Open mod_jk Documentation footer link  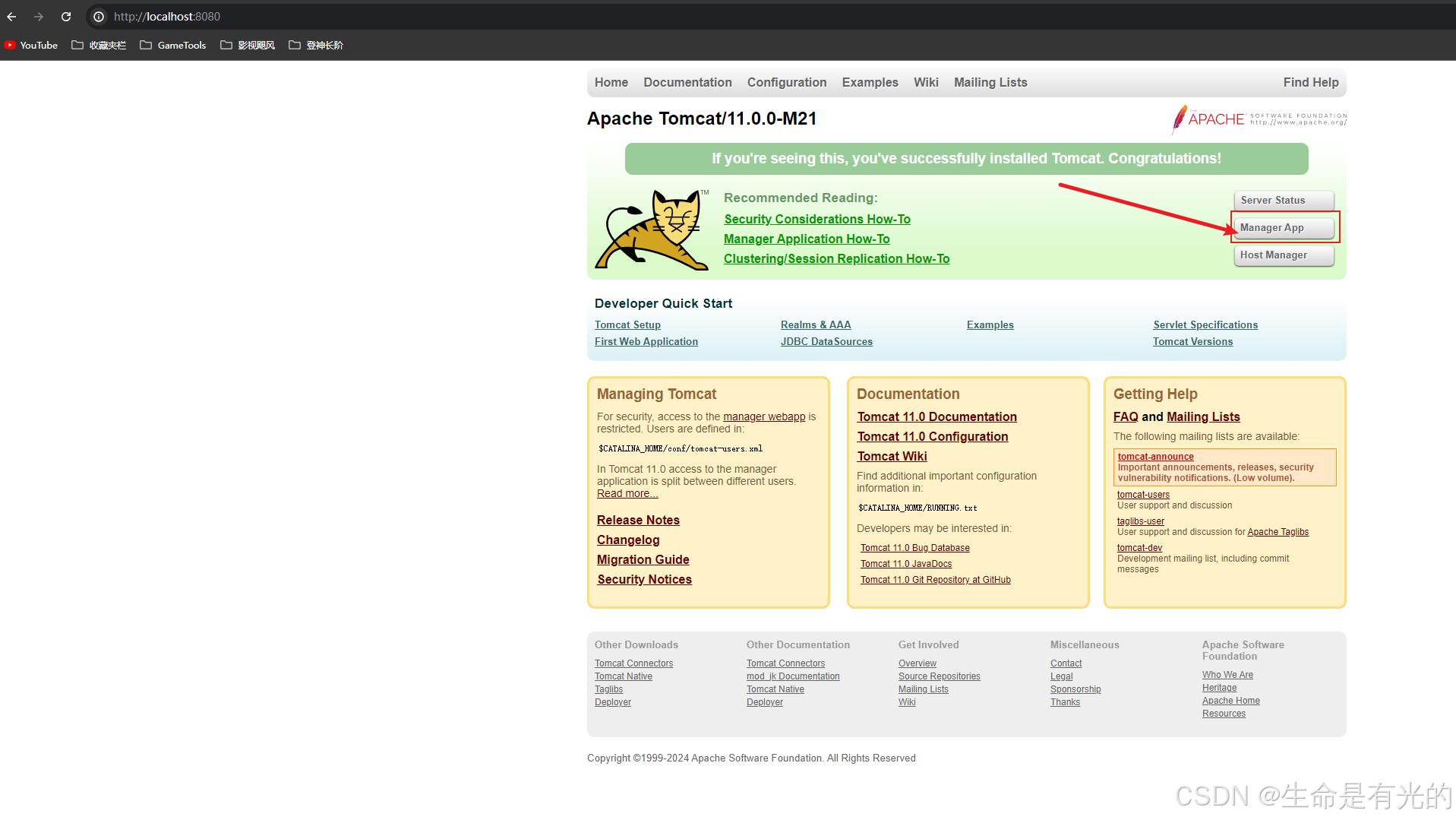pyautogui.click(x=793, y=676)
